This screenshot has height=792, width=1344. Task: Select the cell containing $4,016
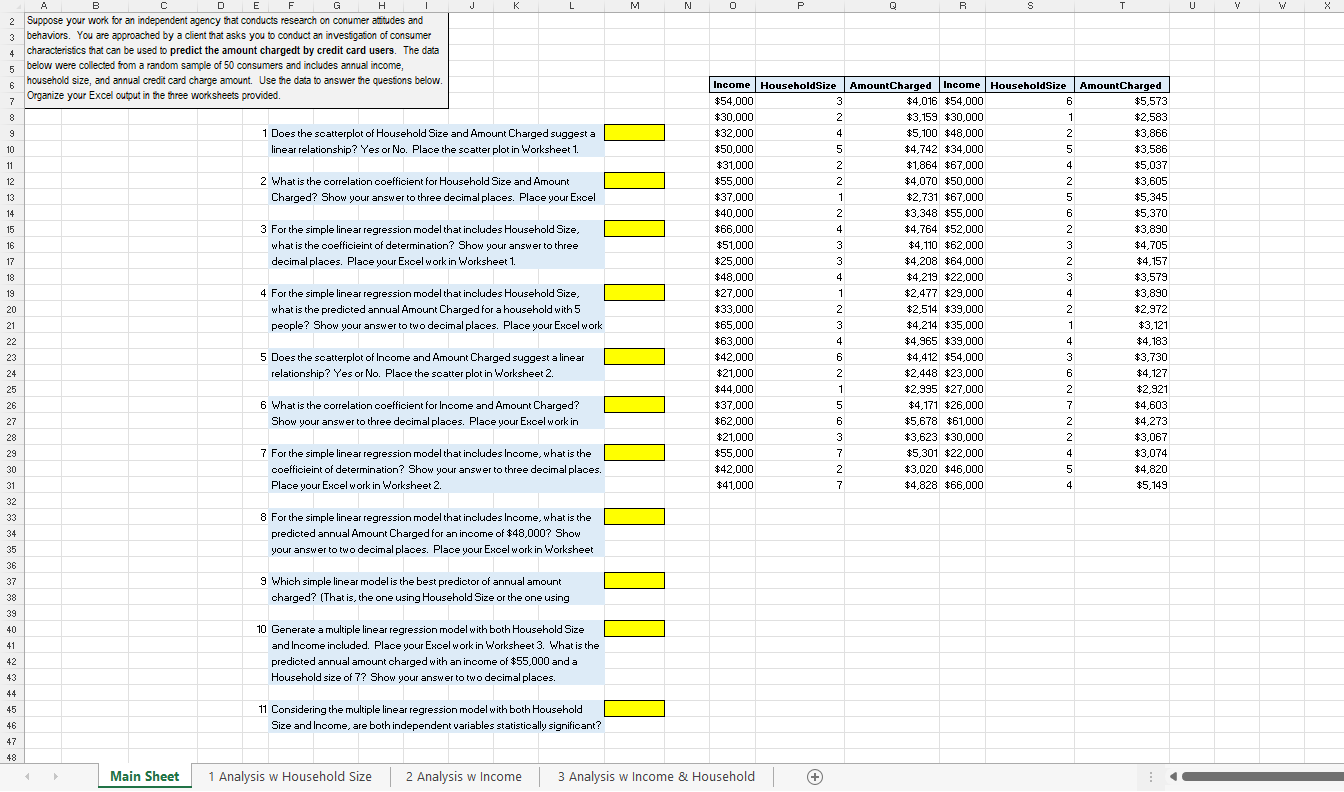[893, 101]
